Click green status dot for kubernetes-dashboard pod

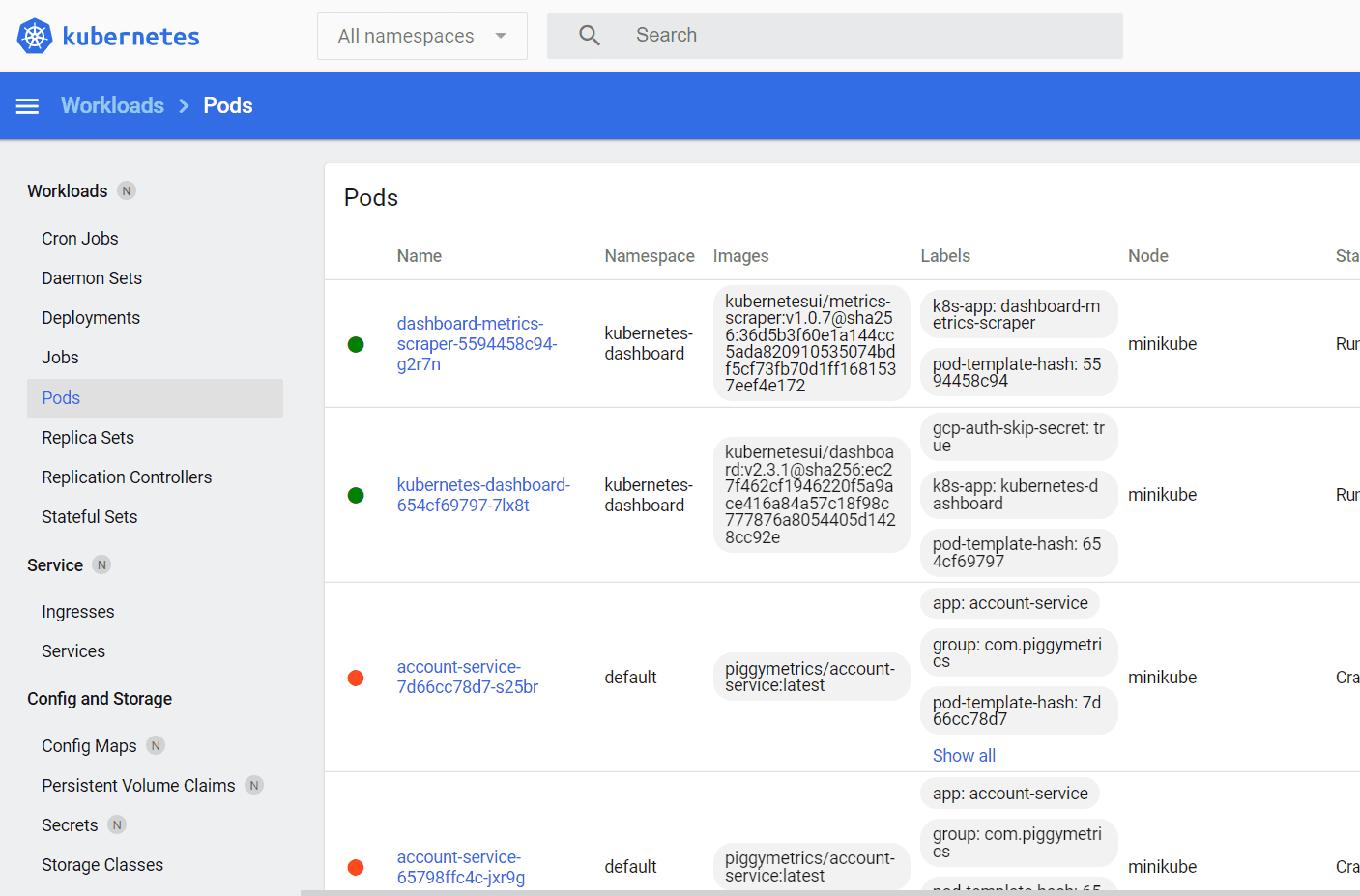pos(356,496)
